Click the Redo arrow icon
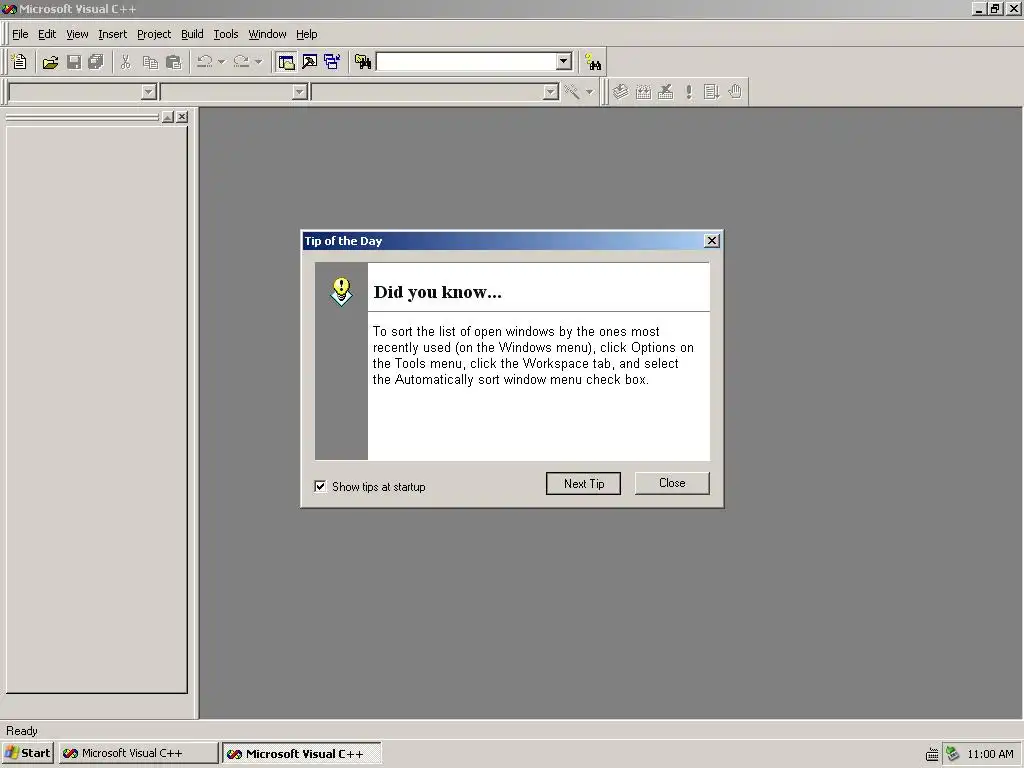1024x768 pixels. (241, 62)
